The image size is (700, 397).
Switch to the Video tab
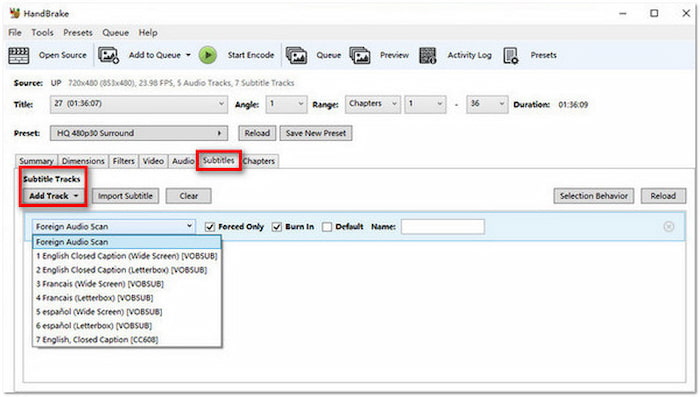pos(153,161)
